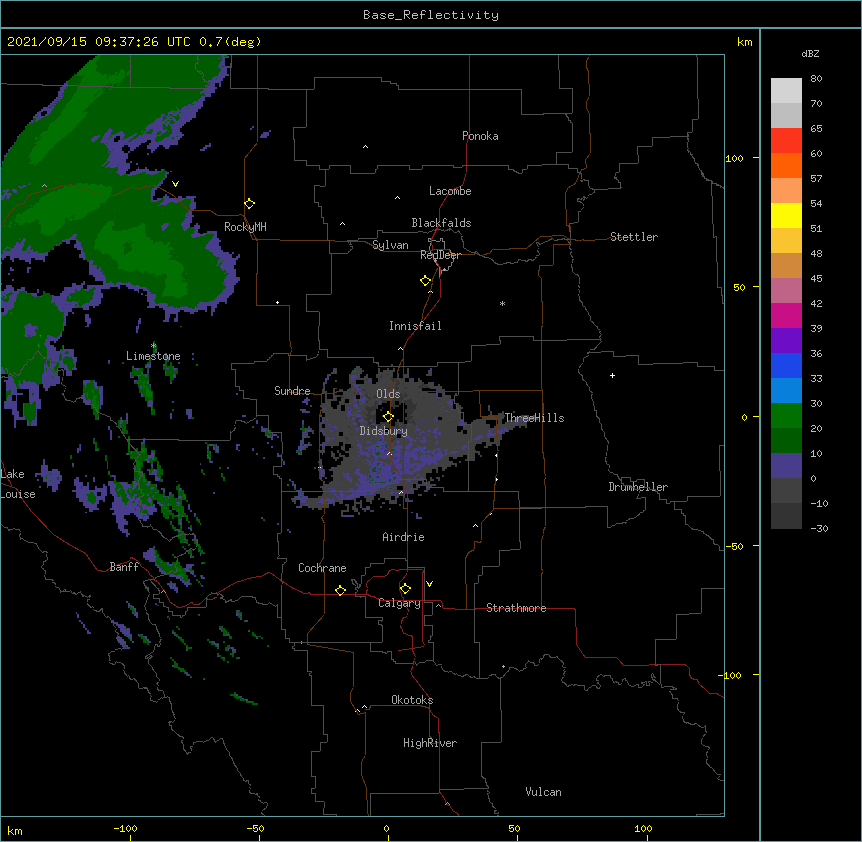
Task: Click the asterisk marker above Limestone label
Action: tap(154, 346)
